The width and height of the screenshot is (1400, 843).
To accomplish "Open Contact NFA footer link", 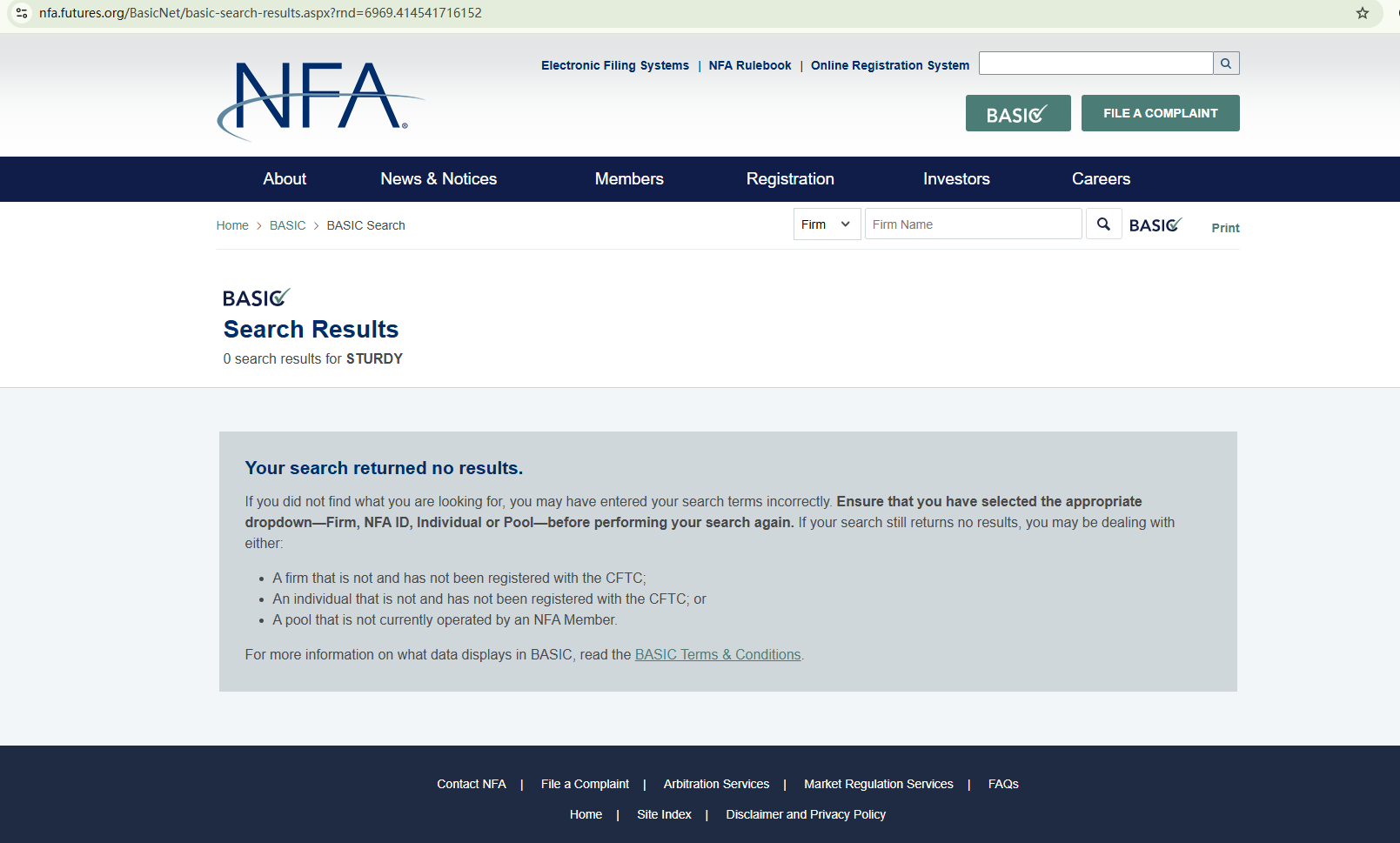I will 472,784.
